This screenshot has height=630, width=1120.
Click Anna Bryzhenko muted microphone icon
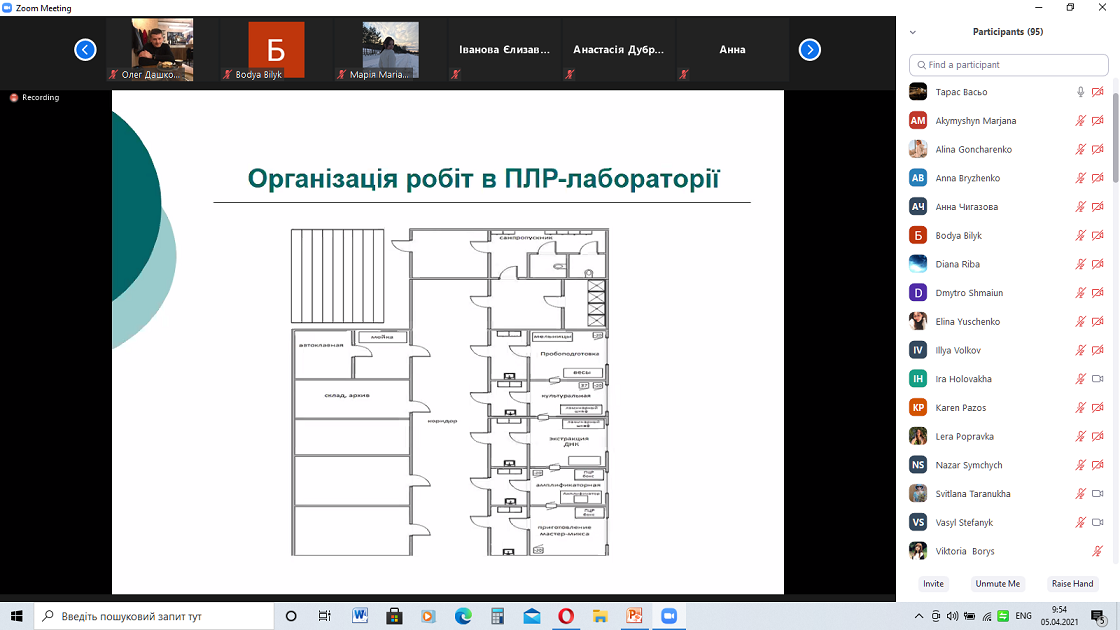1081,178
